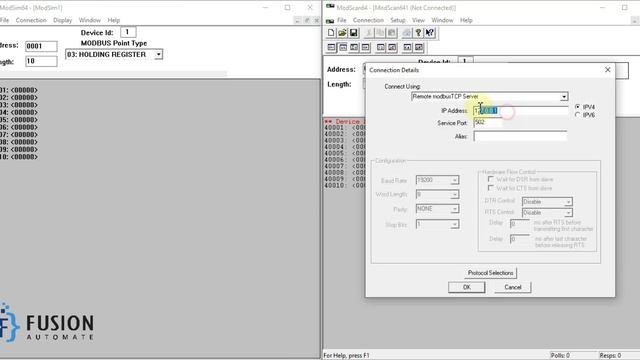
Task: Toggle Wait for DSR from slave checkbox
Action: (x=490, y=179)
